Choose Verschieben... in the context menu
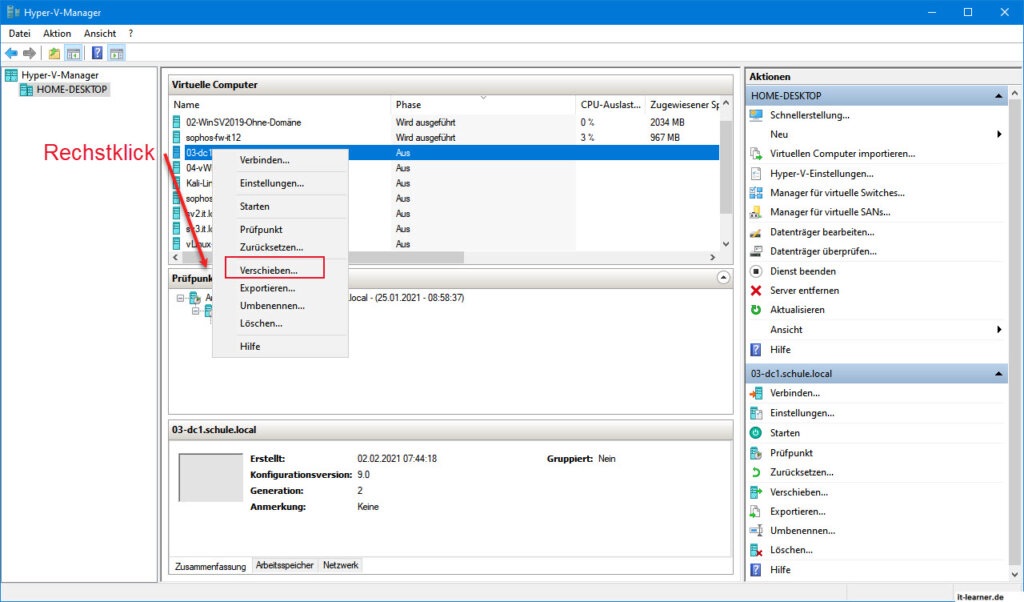The height and width of the screenshot is (602, 1024). (x=268, y=270)
